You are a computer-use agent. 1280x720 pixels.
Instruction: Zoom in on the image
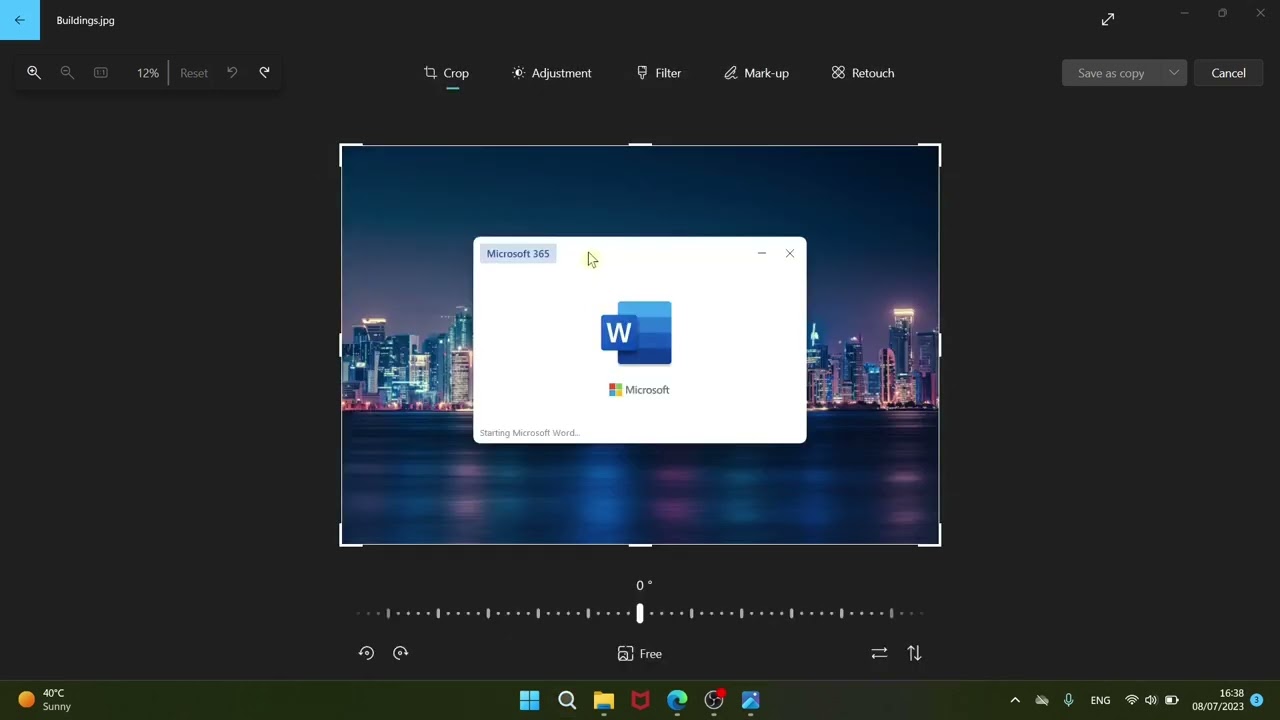[x=34, y=73]
